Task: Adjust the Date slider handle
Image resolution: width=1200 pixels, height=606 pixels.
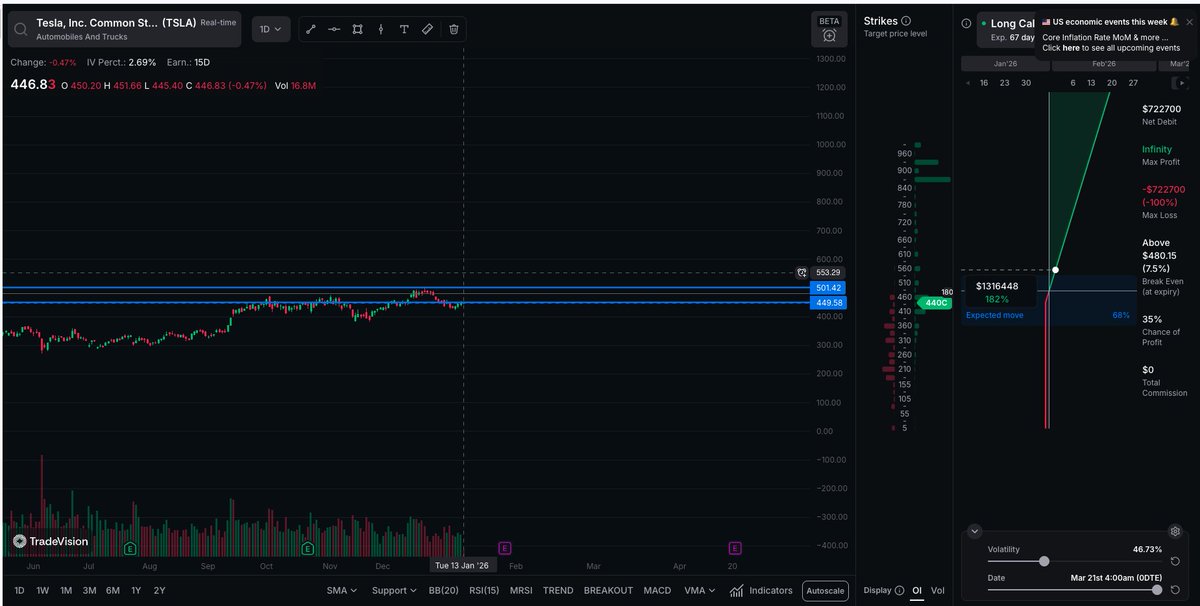Action: tap(1157, 590)
